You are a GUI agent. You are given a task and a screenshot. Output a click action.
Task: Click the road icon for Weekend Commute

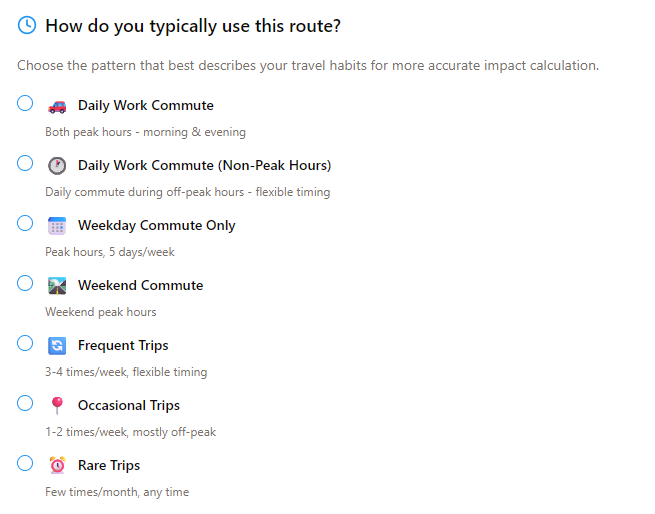tap(57, 286)
